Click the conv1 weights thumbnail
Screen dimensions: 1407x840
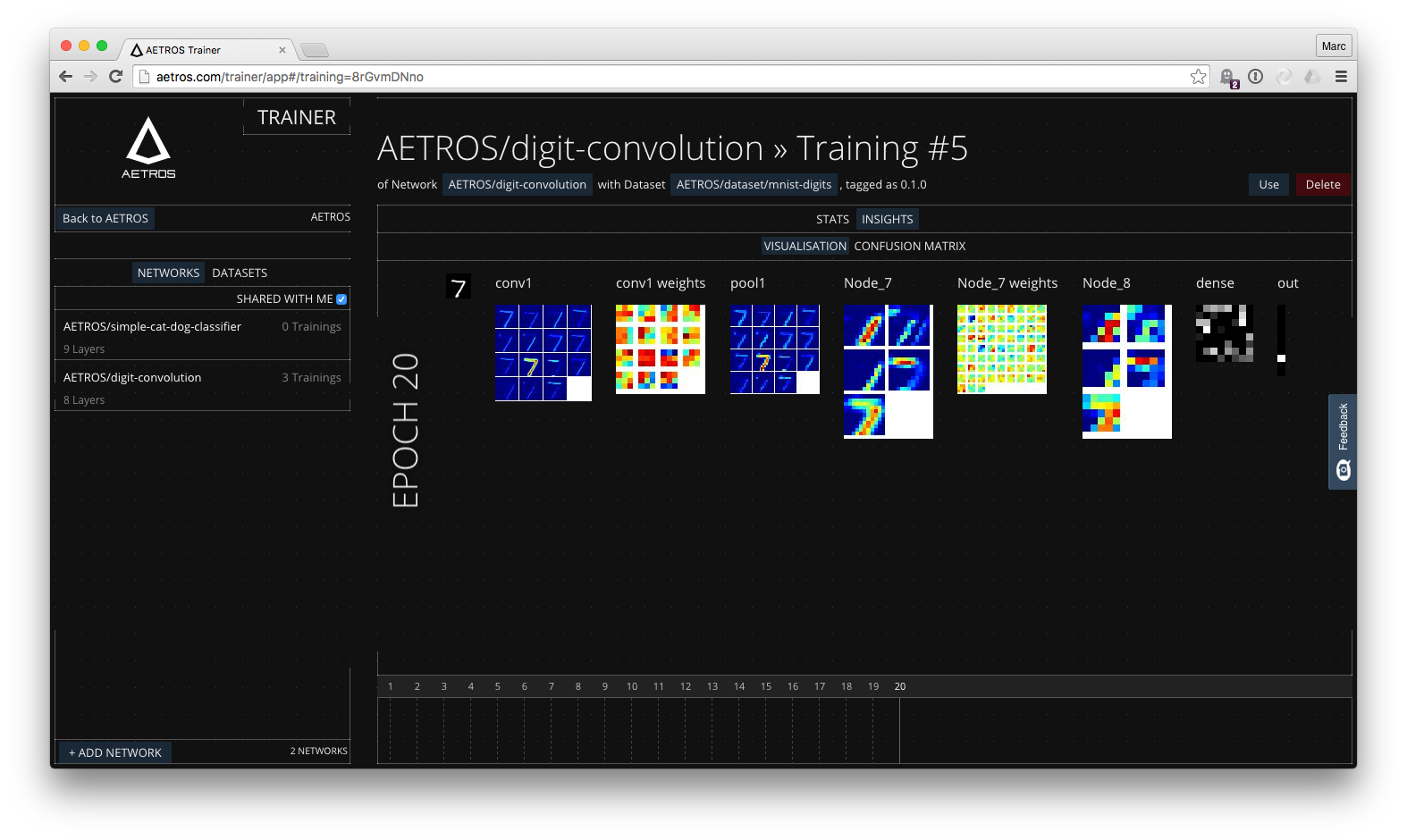tap(661, 349)
